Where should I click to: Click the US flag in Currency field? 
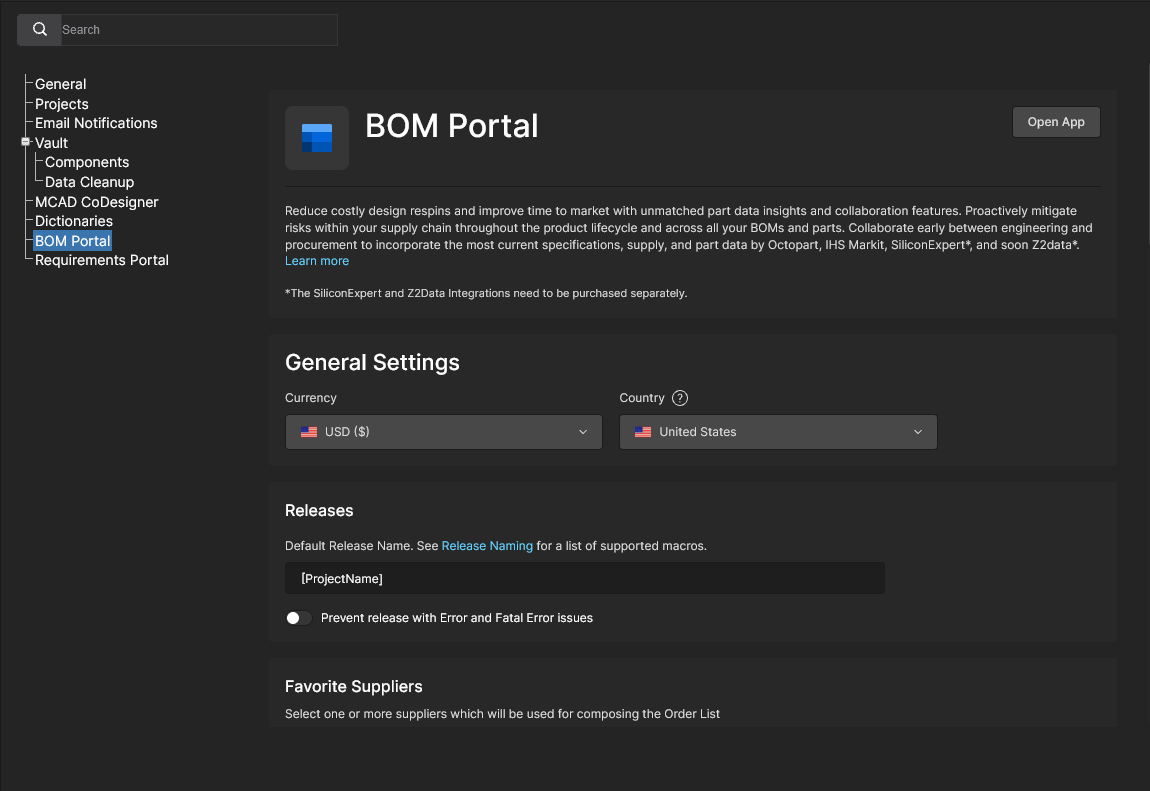pyautogui.click(x=309, y=432)
